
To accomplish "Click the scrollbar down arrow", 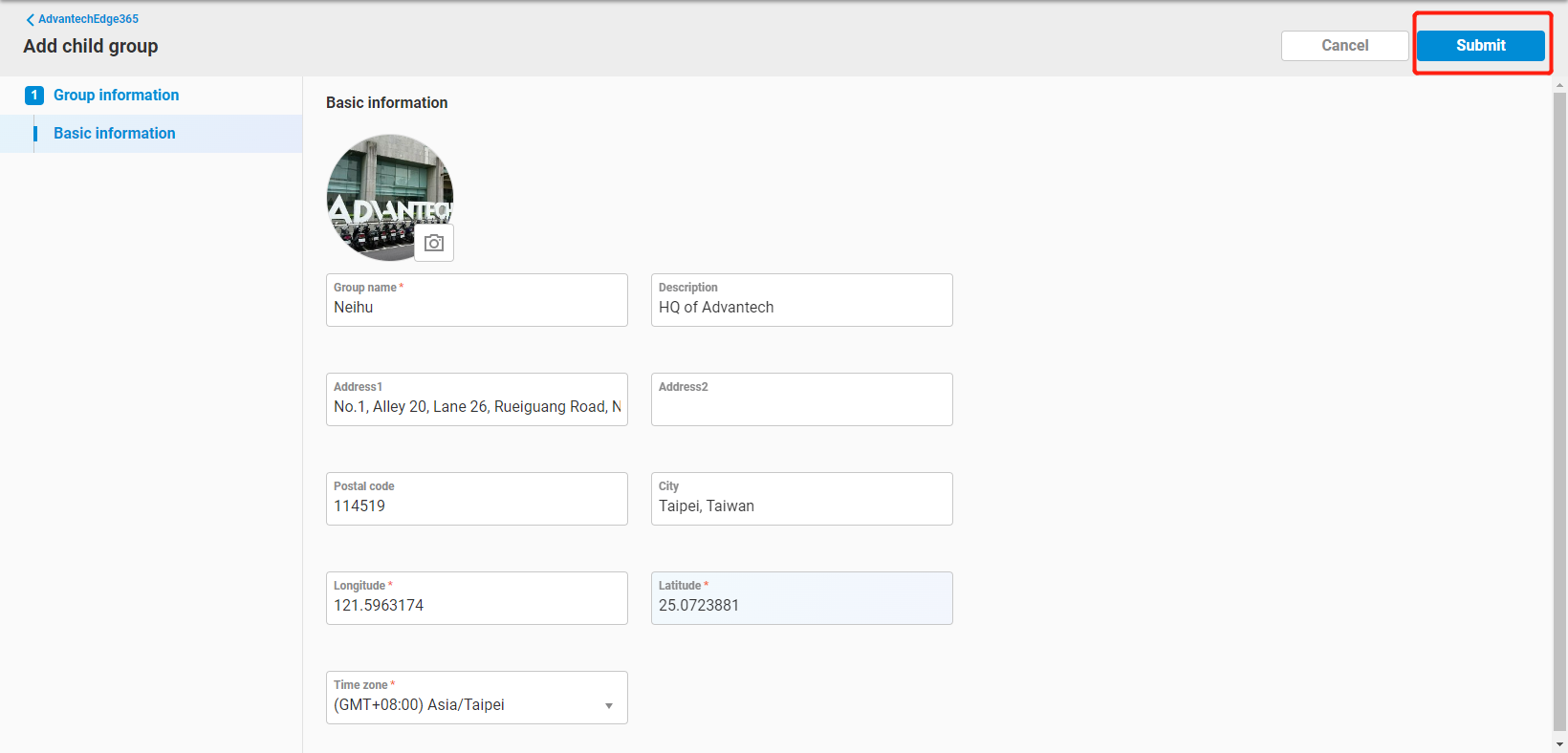I will click(1559, 743).
